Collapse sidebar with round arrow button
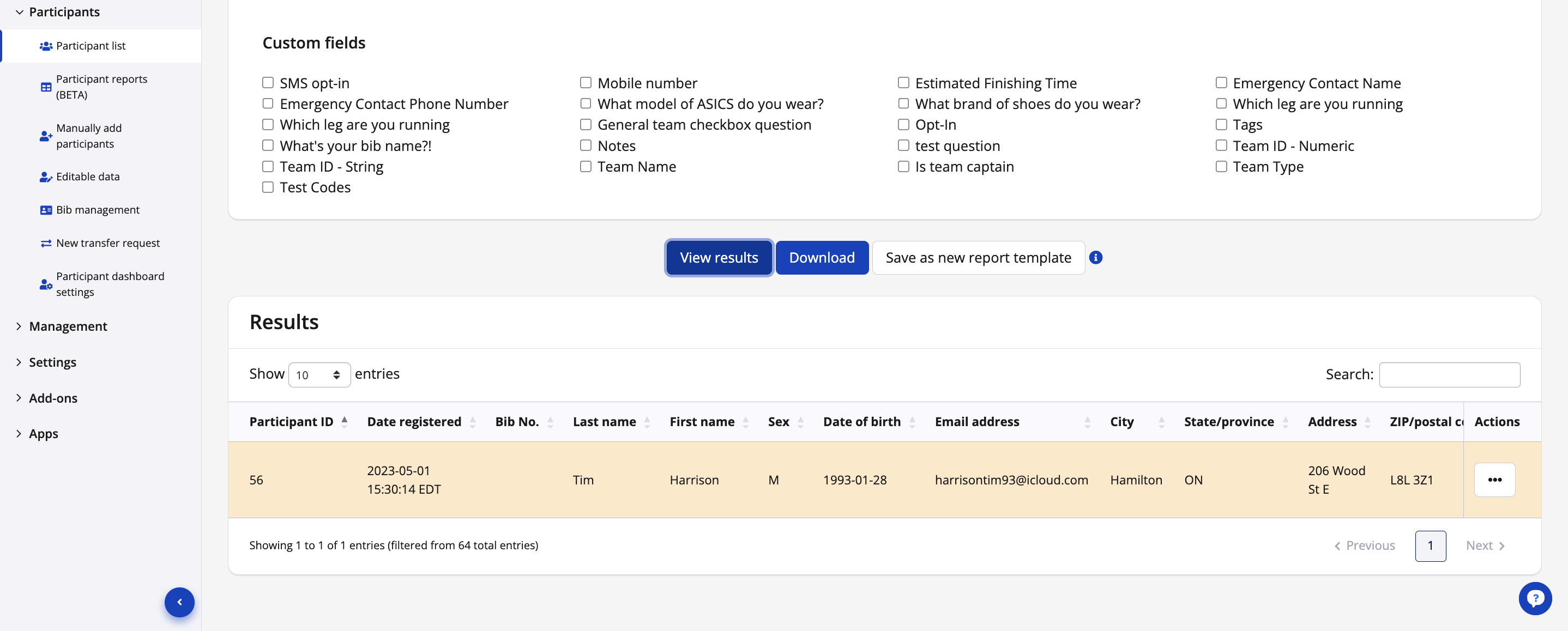Image resolution: width=1568 pixels, height=631 pixels. pyautogui.click(x=179, y=602)
